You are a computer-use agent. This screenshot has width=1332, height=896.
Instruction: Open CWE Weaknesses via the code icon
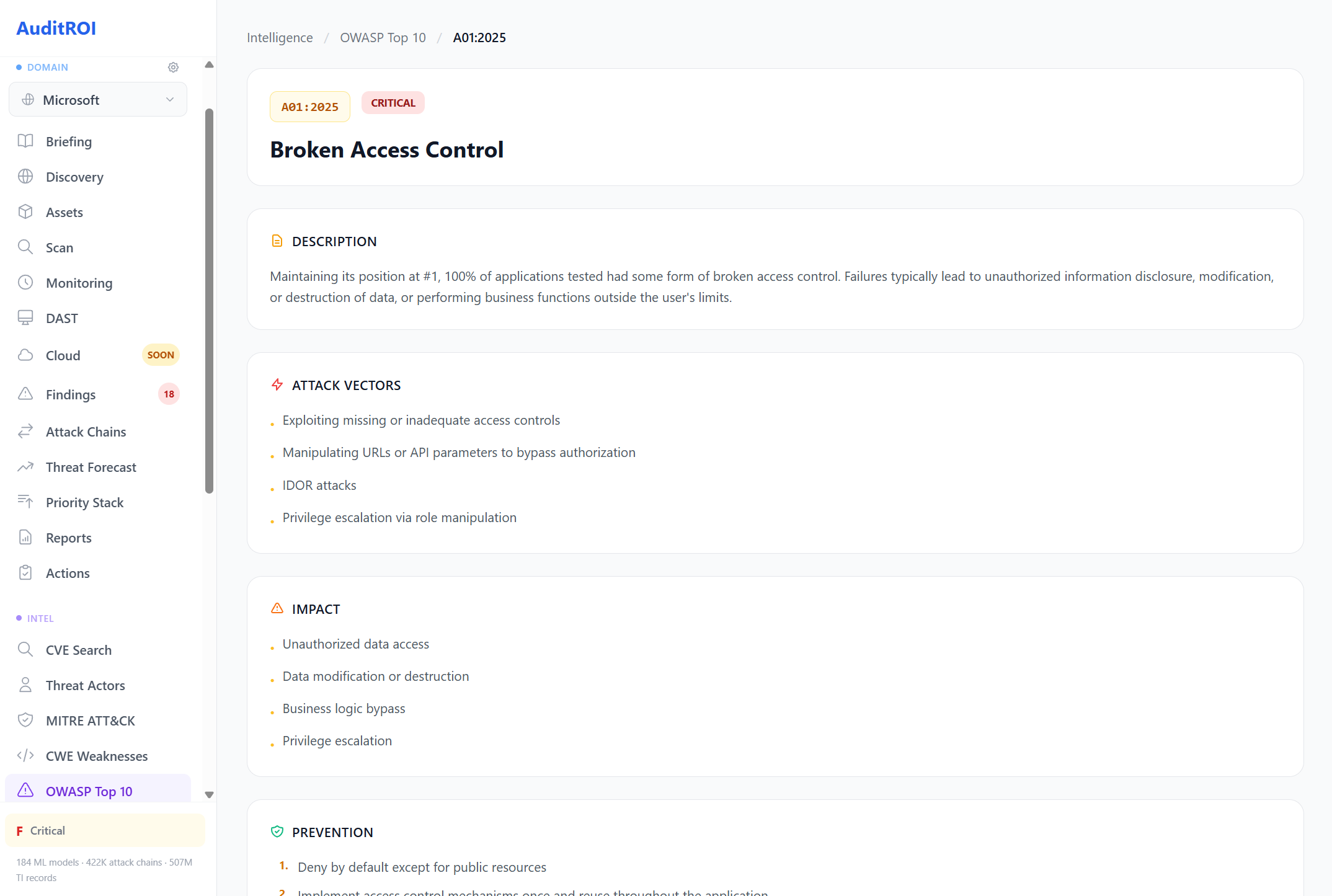coord(25,755)
